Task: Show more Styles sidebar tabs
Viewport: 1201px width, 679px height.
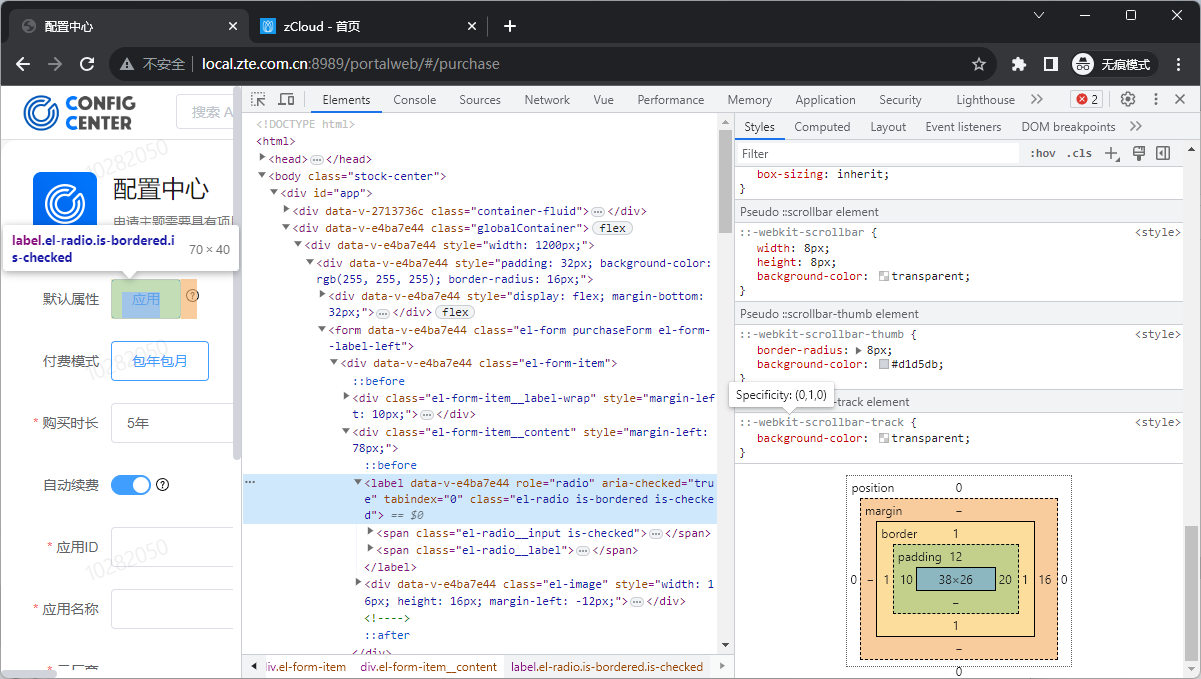Action: click(x=1135, y=127)
